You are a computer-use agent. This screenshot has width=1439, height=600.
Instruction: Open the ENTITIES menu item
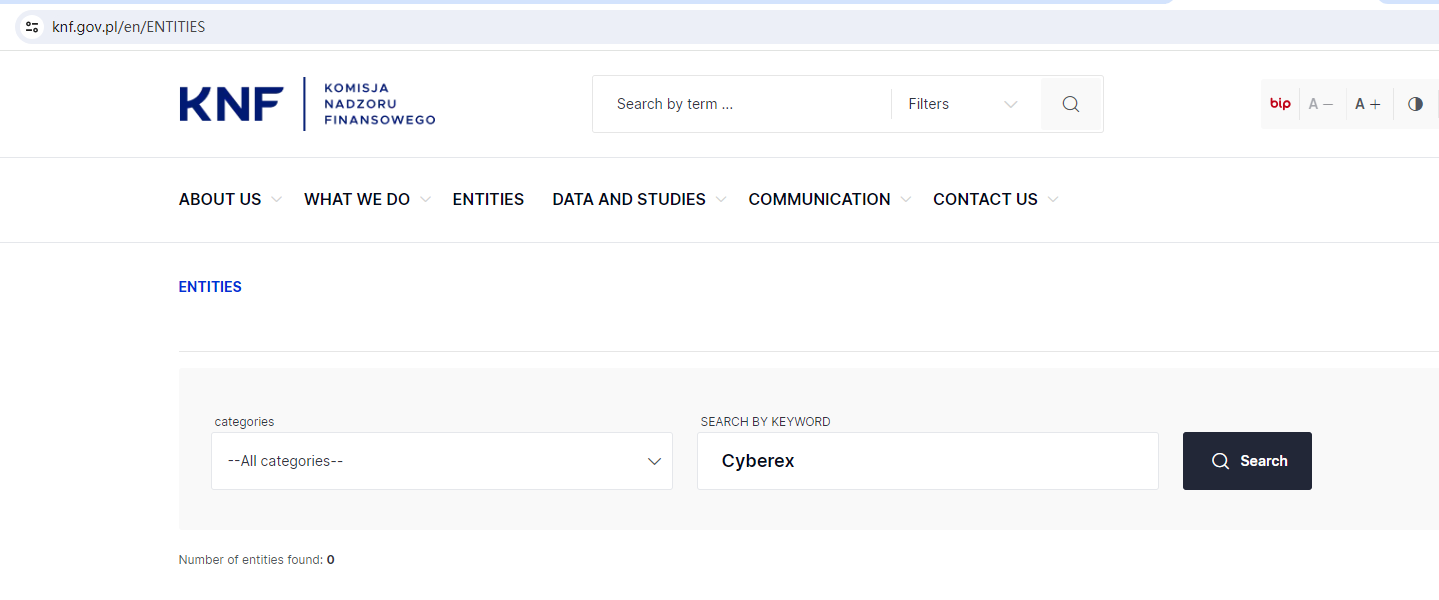pyautogui.click(x=488, y=200)
